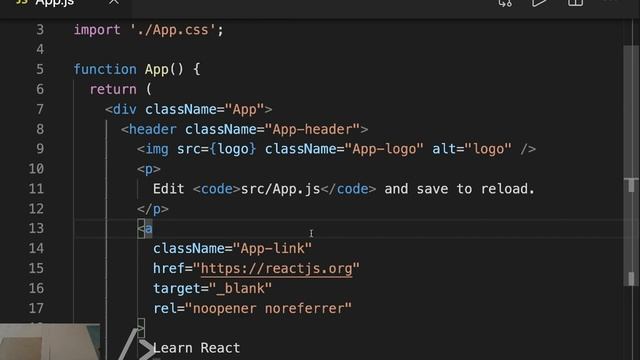Image resolution: width=640 pixels, height=360 pixels.
Task: Place cursor in './App.css' import string
Action: click(173, 30)
